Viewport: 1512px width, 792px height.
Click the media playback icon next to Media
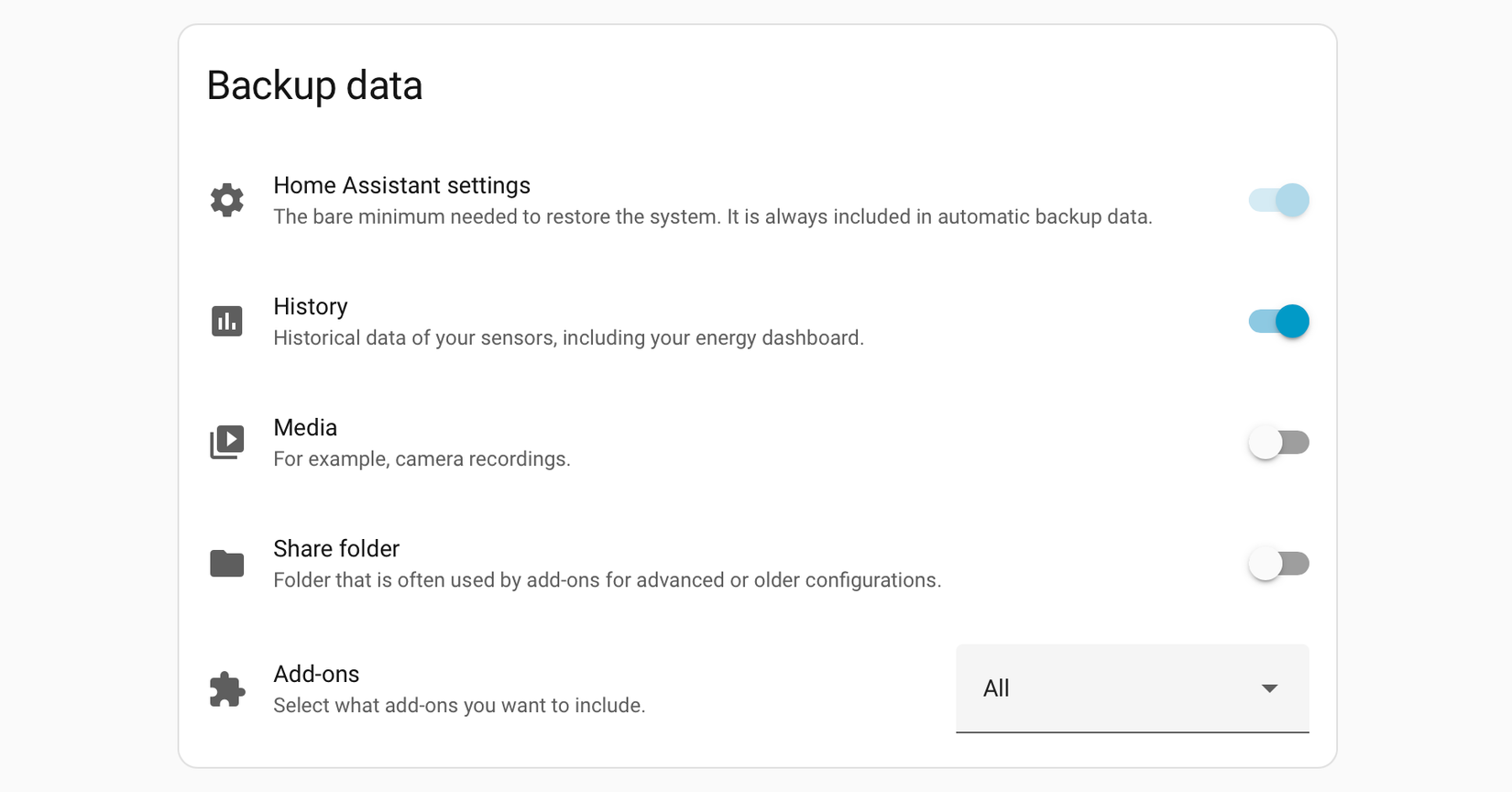pos(227,442)
